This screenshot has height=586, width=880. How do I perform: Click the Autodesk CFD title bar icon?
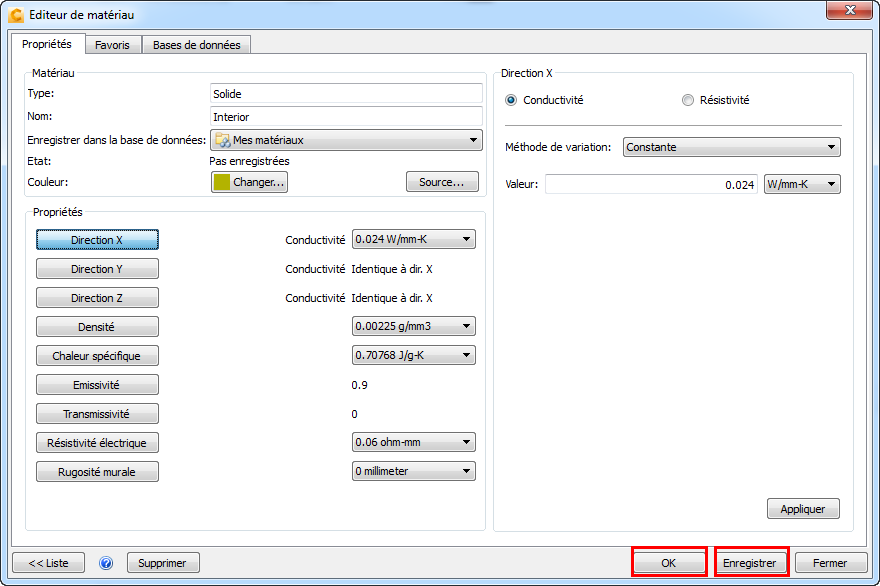tap(16, 15)
